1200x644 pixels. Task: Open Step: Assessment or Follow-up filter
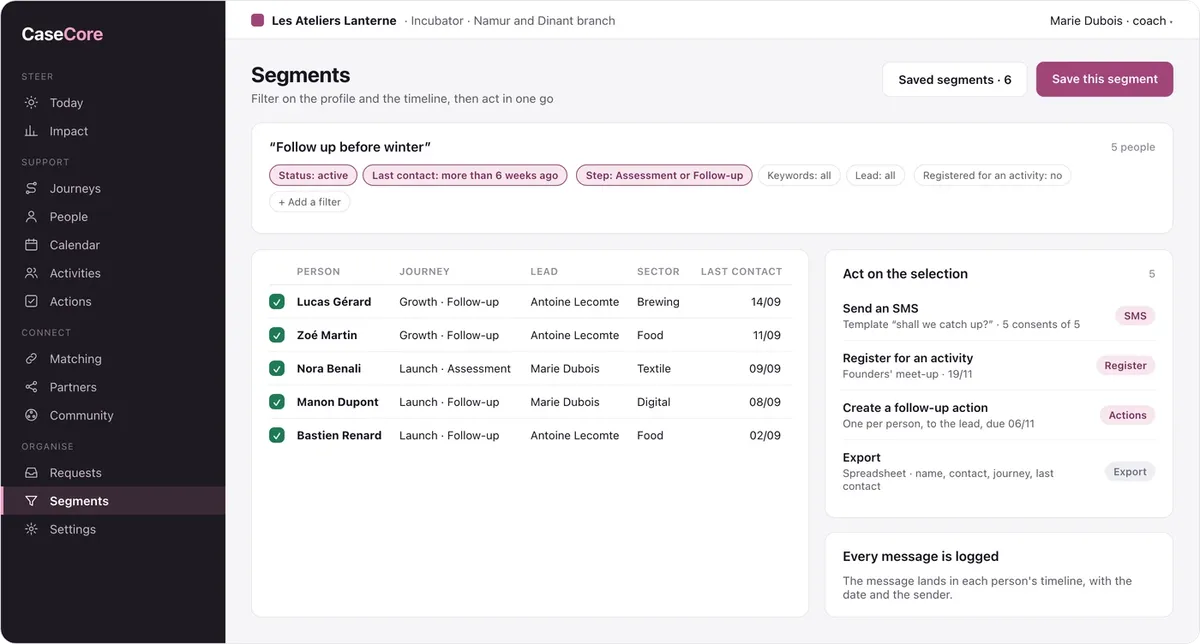coord(664,175)
